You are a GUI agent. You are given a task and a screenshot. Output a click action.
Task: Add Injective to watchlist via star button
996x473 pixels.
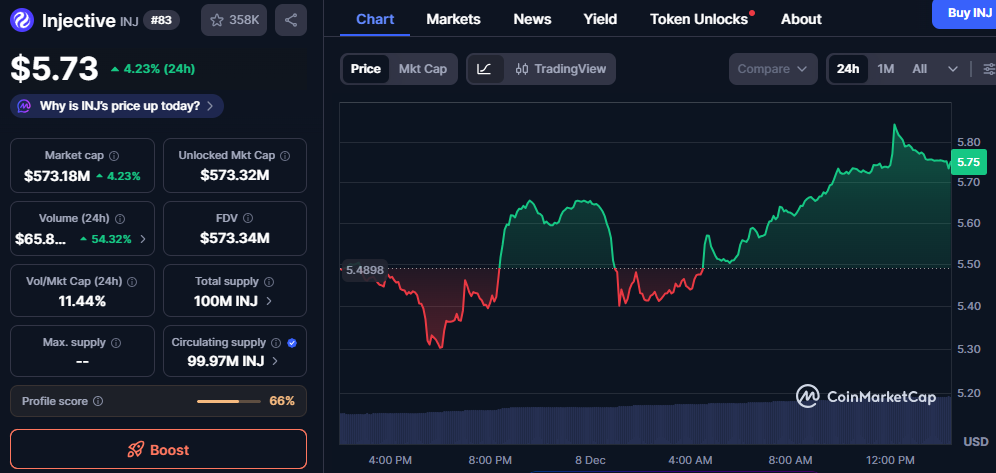click(233, 19)
